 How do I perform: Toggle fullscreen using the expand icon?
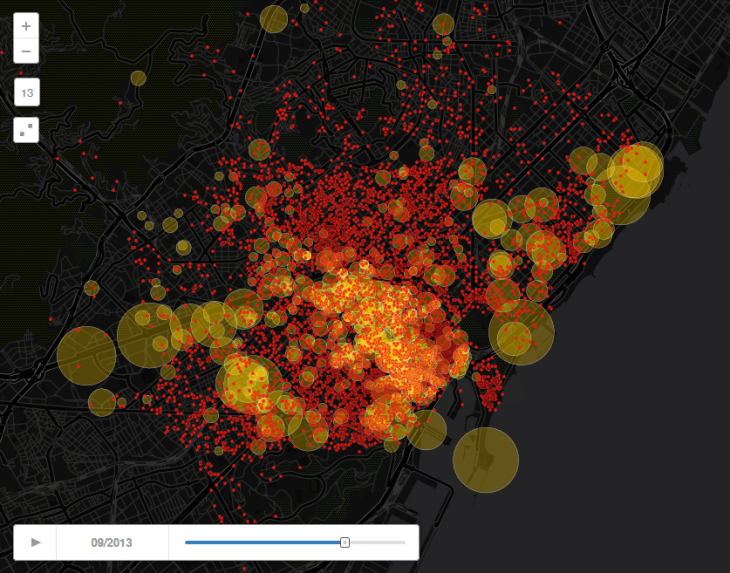(x=26, y=129)
